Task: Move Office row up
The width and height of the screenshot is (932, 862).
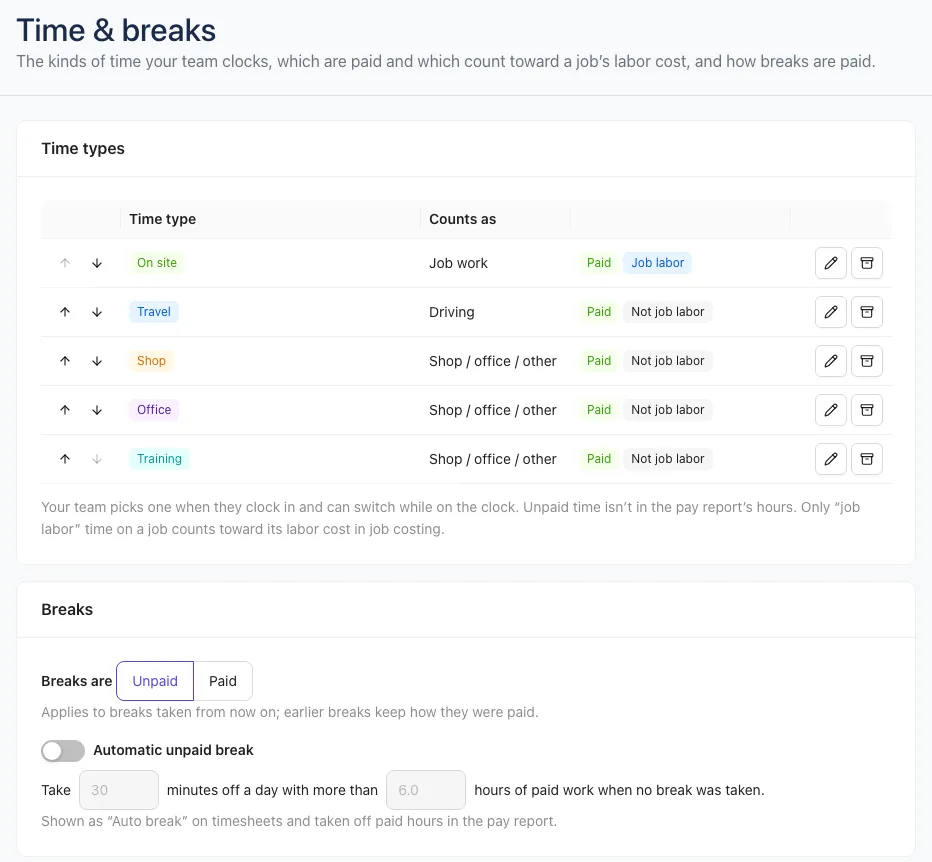Action: coord(65,410)
